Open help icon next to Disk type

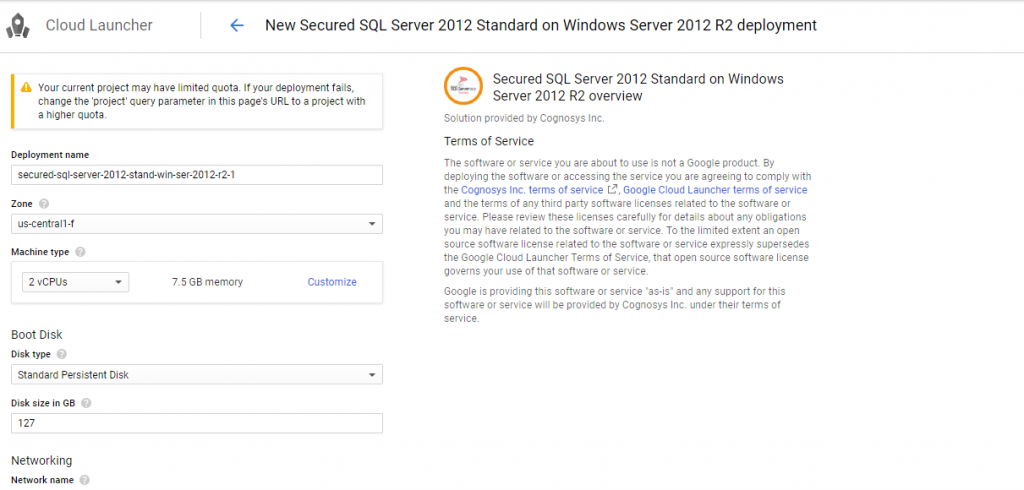click(x=62, y=354)
